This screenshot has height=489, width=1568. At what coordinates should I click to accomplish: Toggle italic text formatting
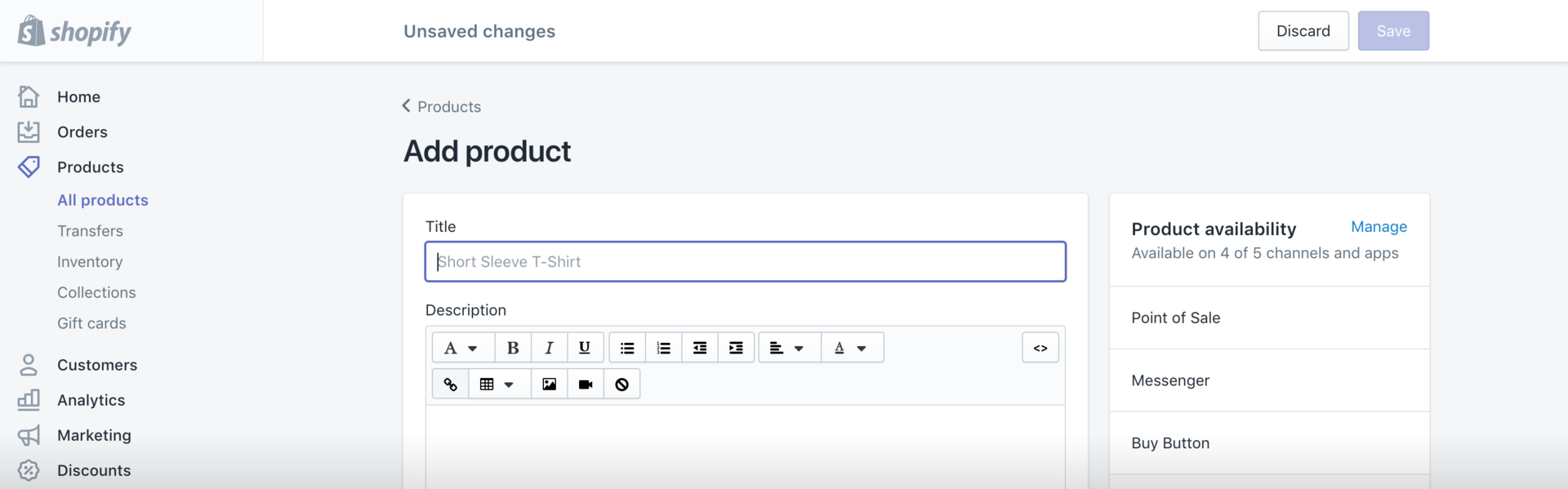coord(549,348)
